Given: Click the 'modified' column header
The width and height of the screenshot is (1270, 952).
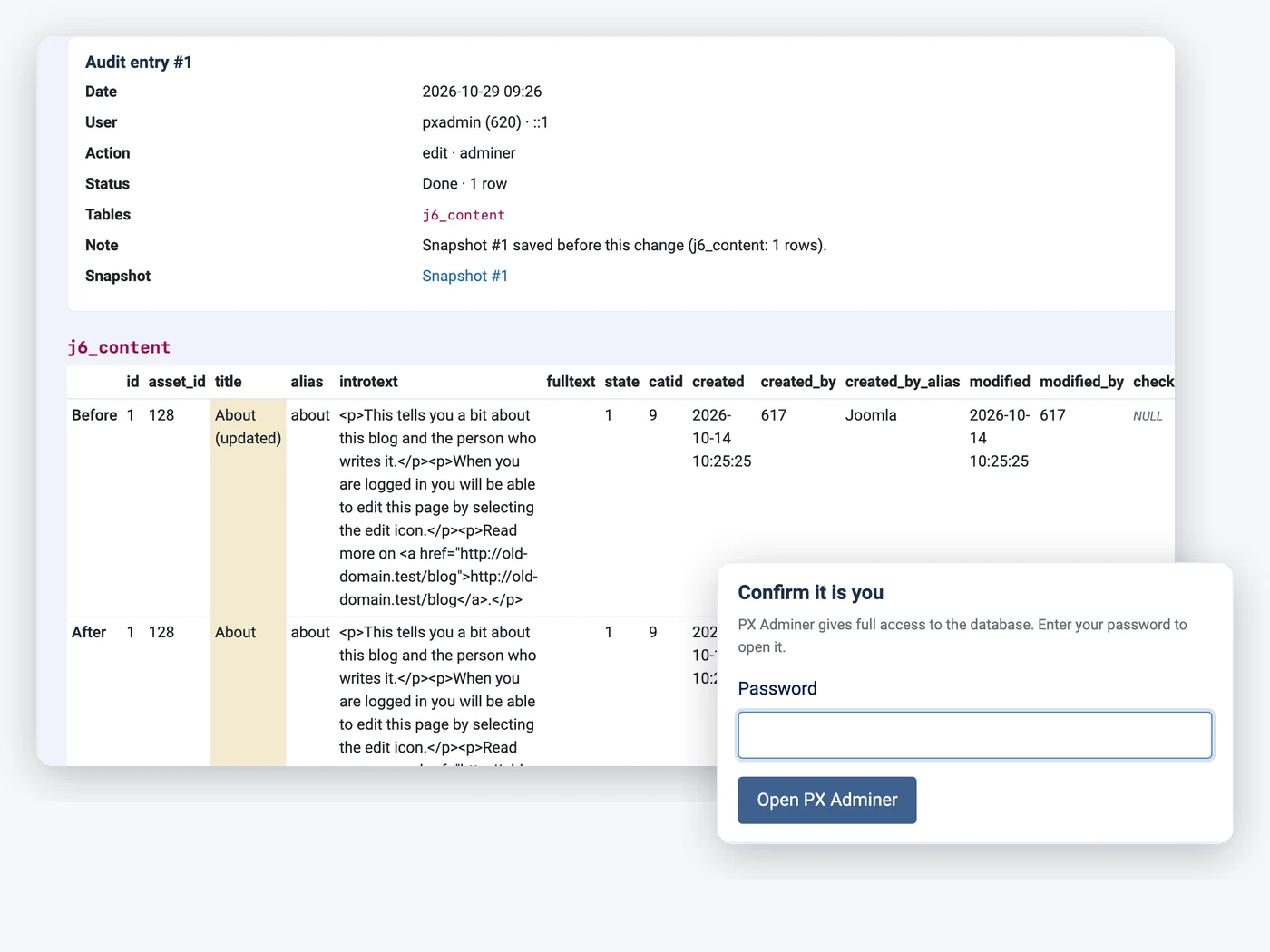Looking at the screenshot, I should [x=1000, y=382].
